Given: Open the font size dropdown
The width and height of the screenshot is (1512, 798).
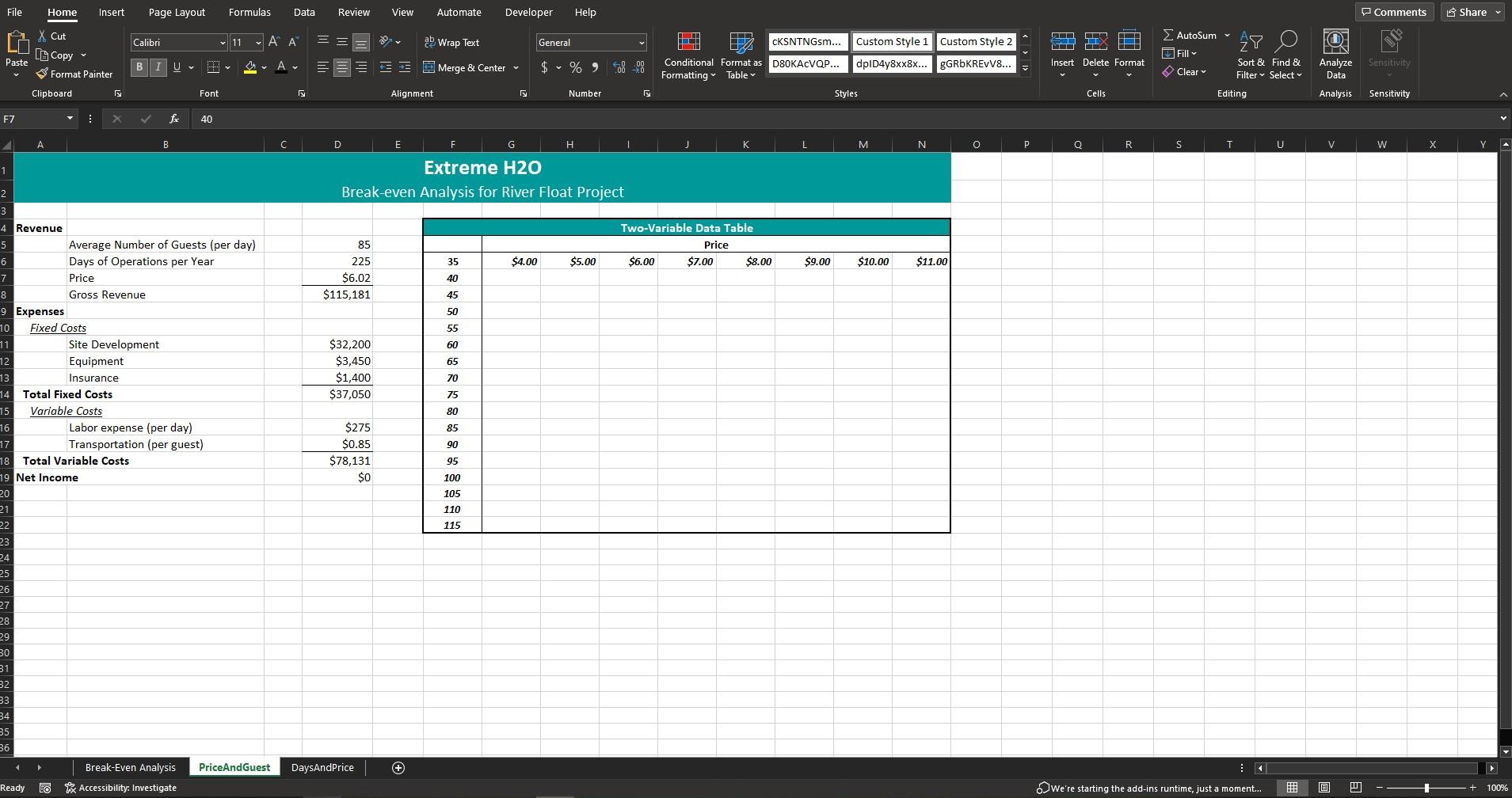Looking at the screenshot, I should [258, 43].
